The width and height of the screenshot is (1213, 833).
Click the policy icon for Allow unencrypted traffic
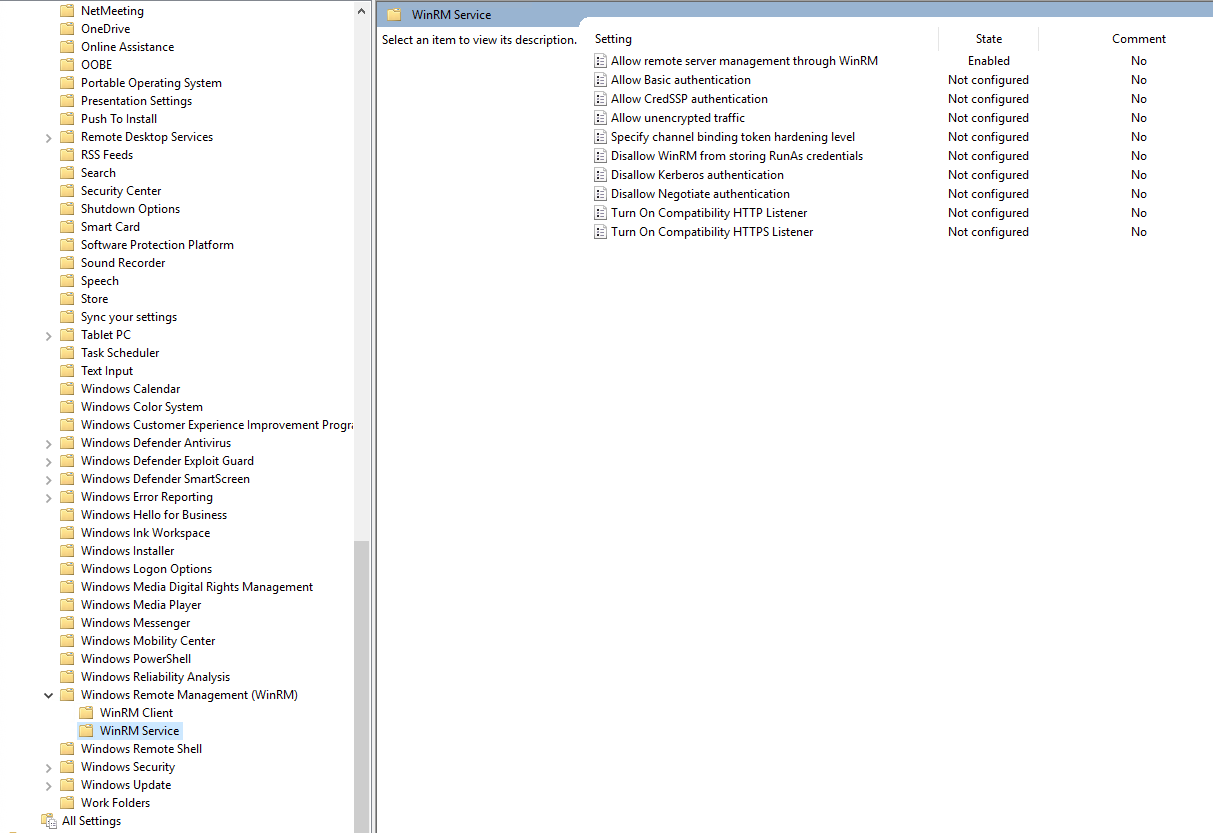point(600,118)
